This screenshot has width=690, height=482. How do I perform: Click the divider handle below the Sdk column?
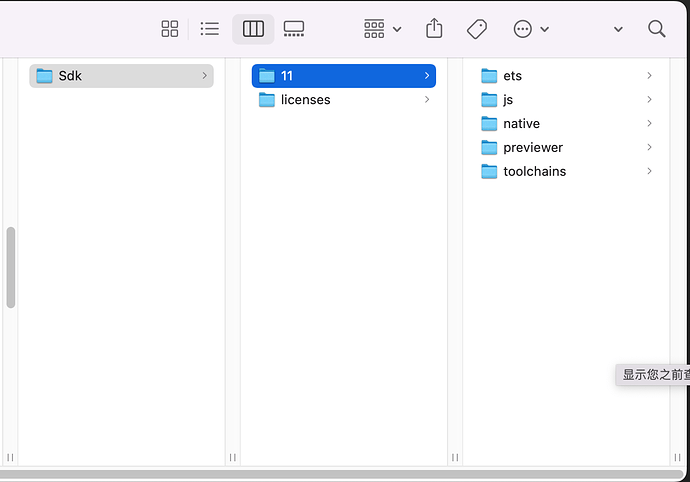click(x=233, y=457)
